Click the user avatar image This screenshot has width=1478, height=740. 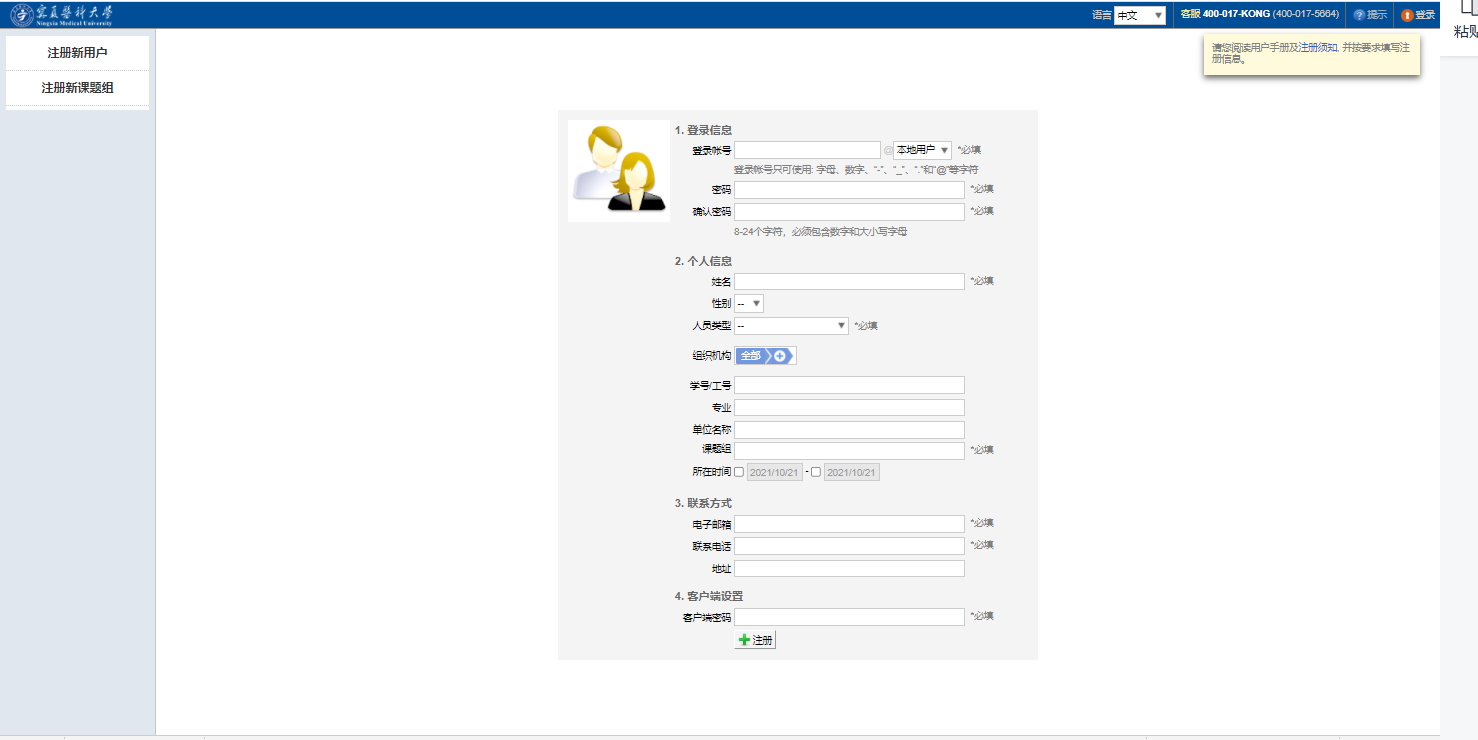[618, 171]
